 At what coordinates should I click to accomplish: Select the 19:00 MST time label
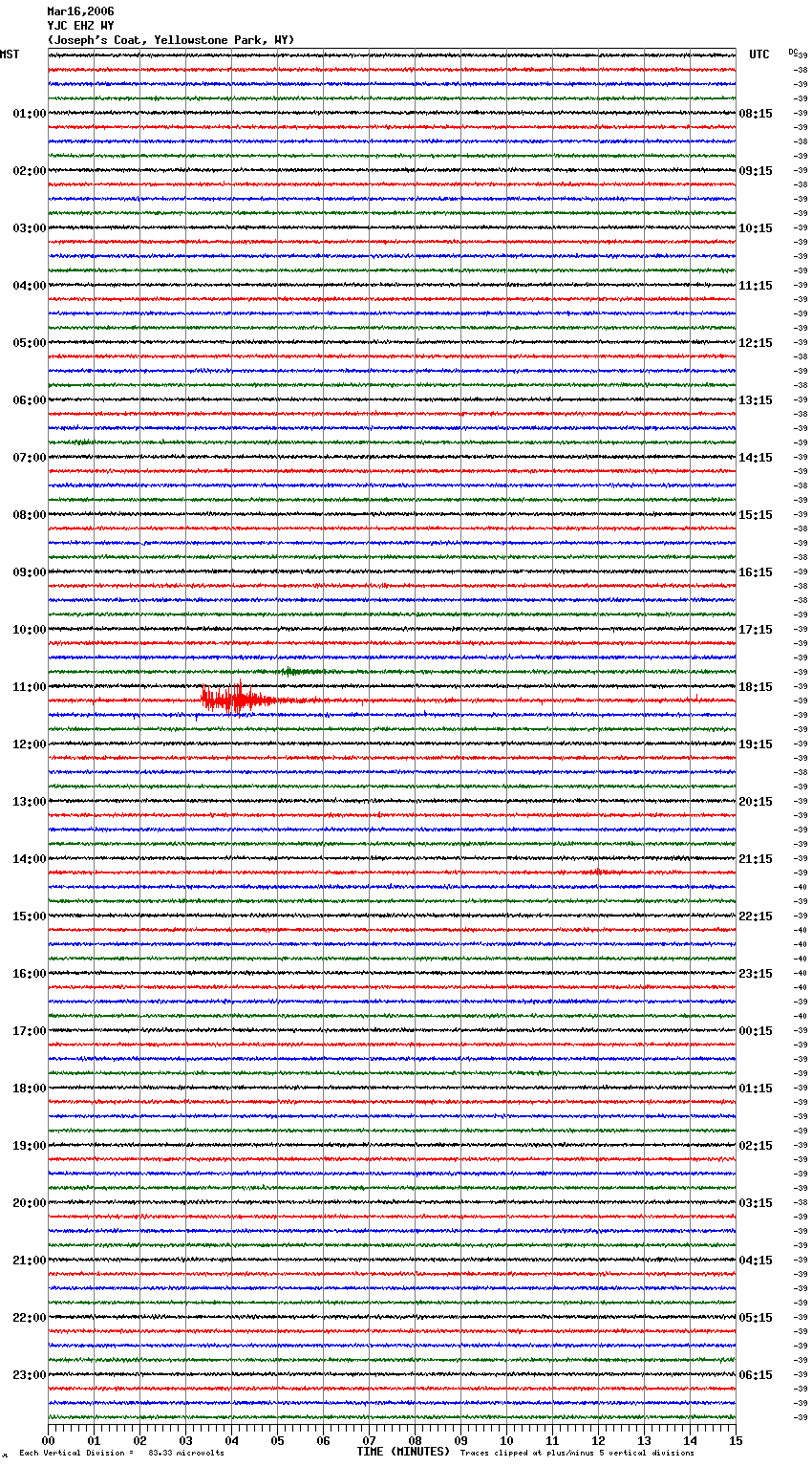tap(30, 1146)
